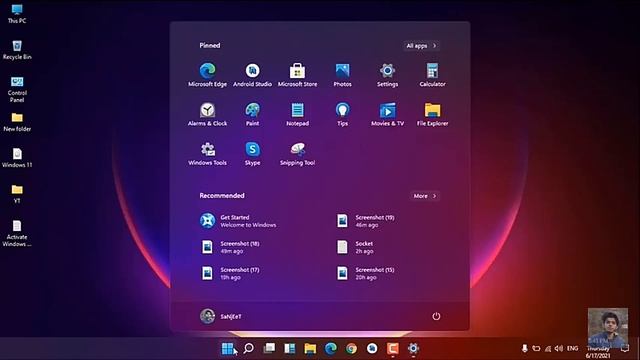
Task: Open Google Chrome on the taskbar
Action: [x=351, y=348]
